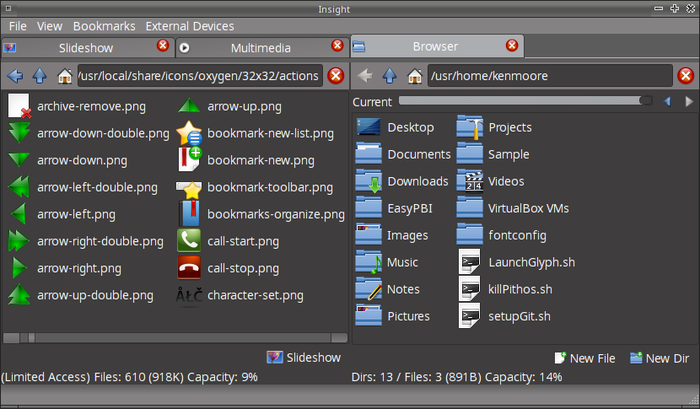Viewport: 700px width, 409px height.
Task: Click the next snapshot arrow next to slider
Action: coord(687,101)
